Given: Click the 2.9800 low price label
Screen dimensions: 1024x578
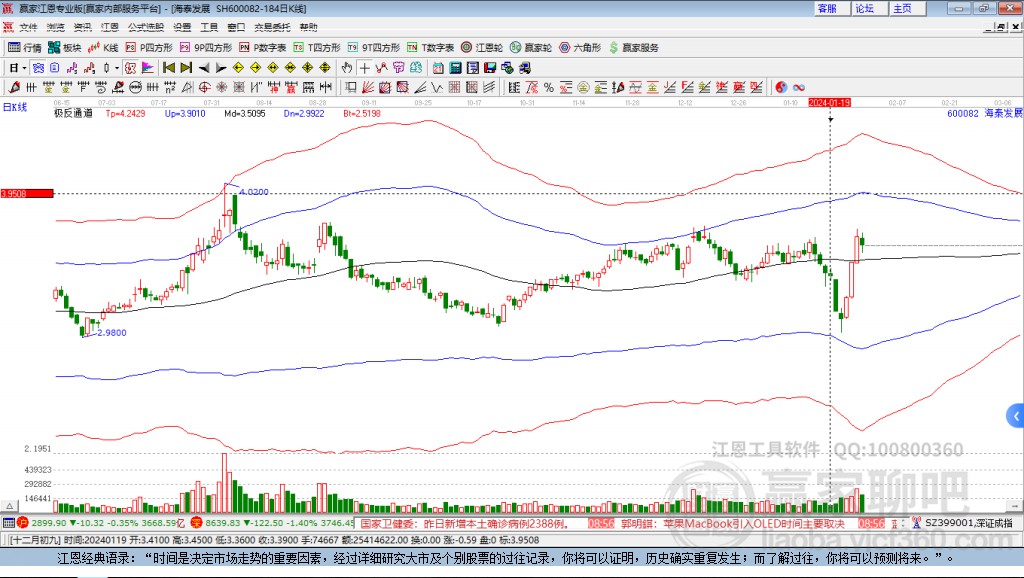Looking at the screenshot, I should coord(112,332).
